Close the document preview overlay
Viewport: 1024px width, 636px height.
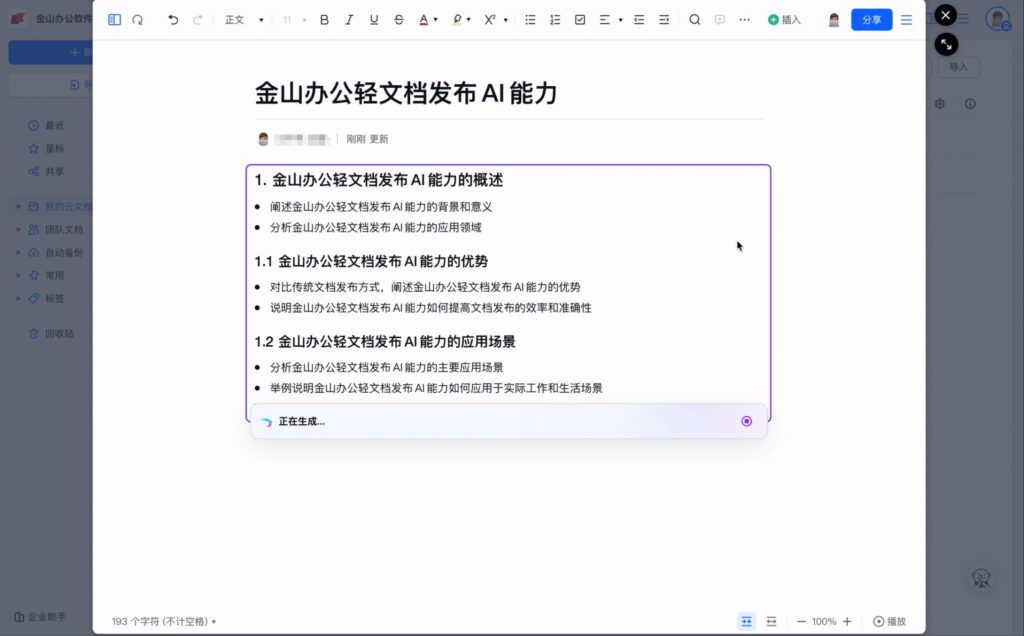pos(946,15)
